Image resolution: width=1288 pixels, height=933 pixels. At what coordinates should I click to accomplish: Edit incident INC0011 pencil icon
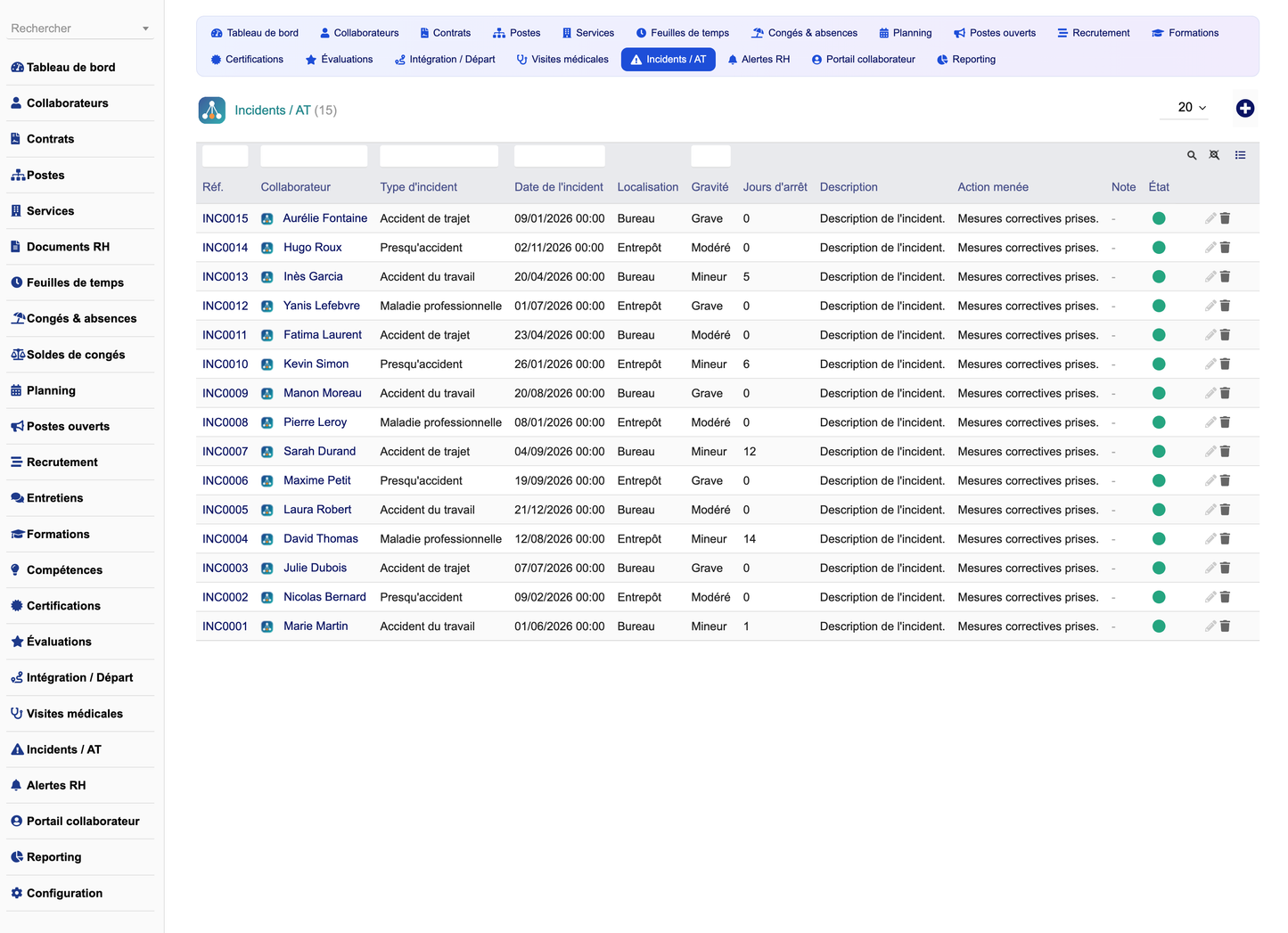1210,335
